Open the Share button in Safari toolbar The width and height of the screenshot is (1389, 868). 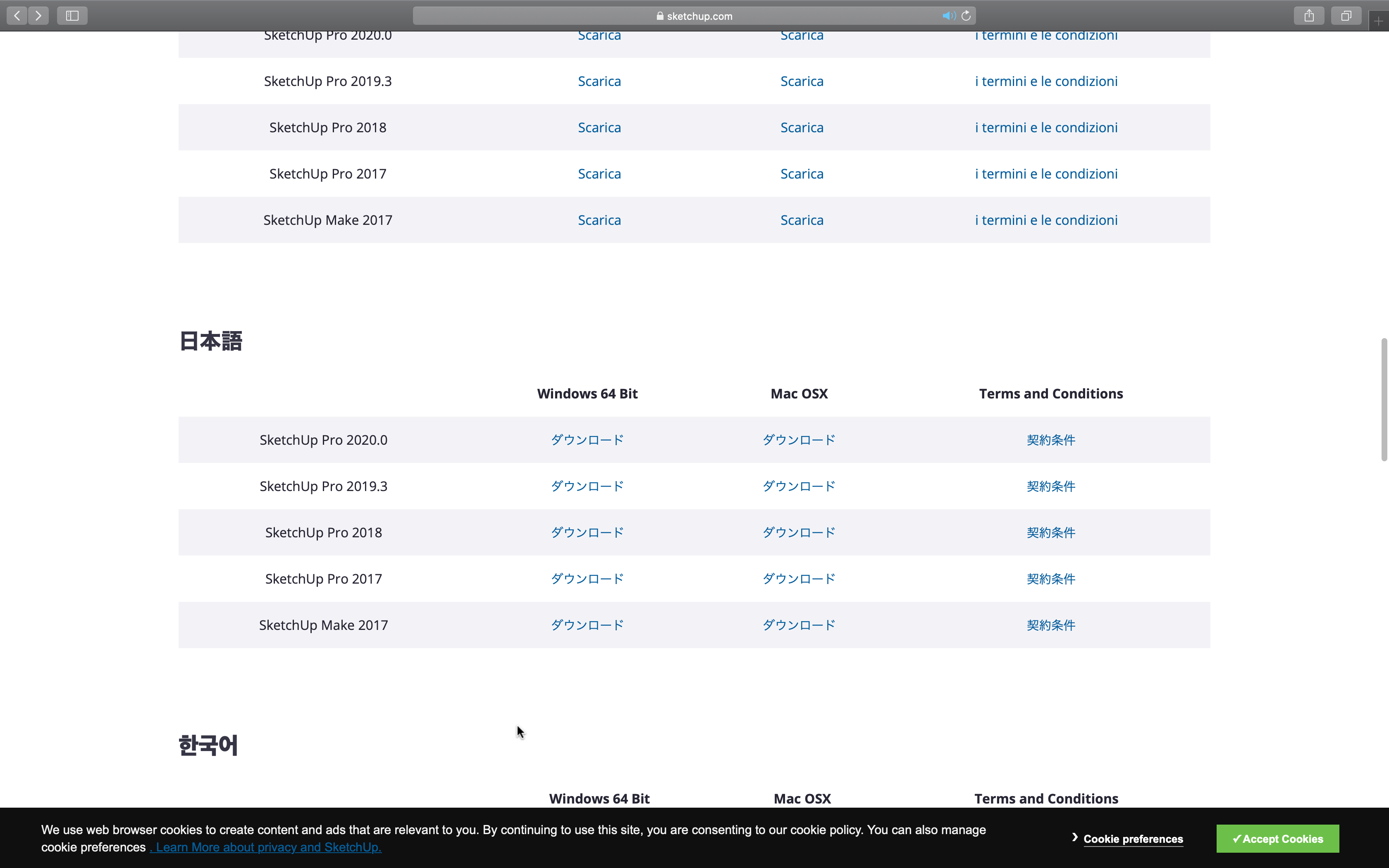tap(1309, 16)
